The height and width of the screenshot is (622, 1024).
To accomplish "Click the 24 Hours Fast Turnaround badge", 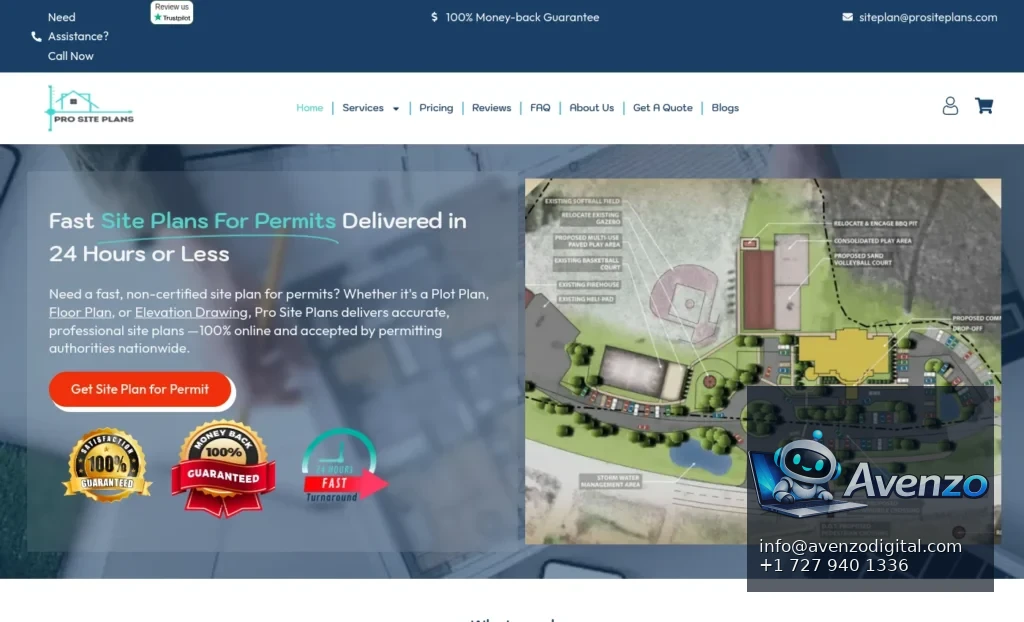I will coord(343,465).
